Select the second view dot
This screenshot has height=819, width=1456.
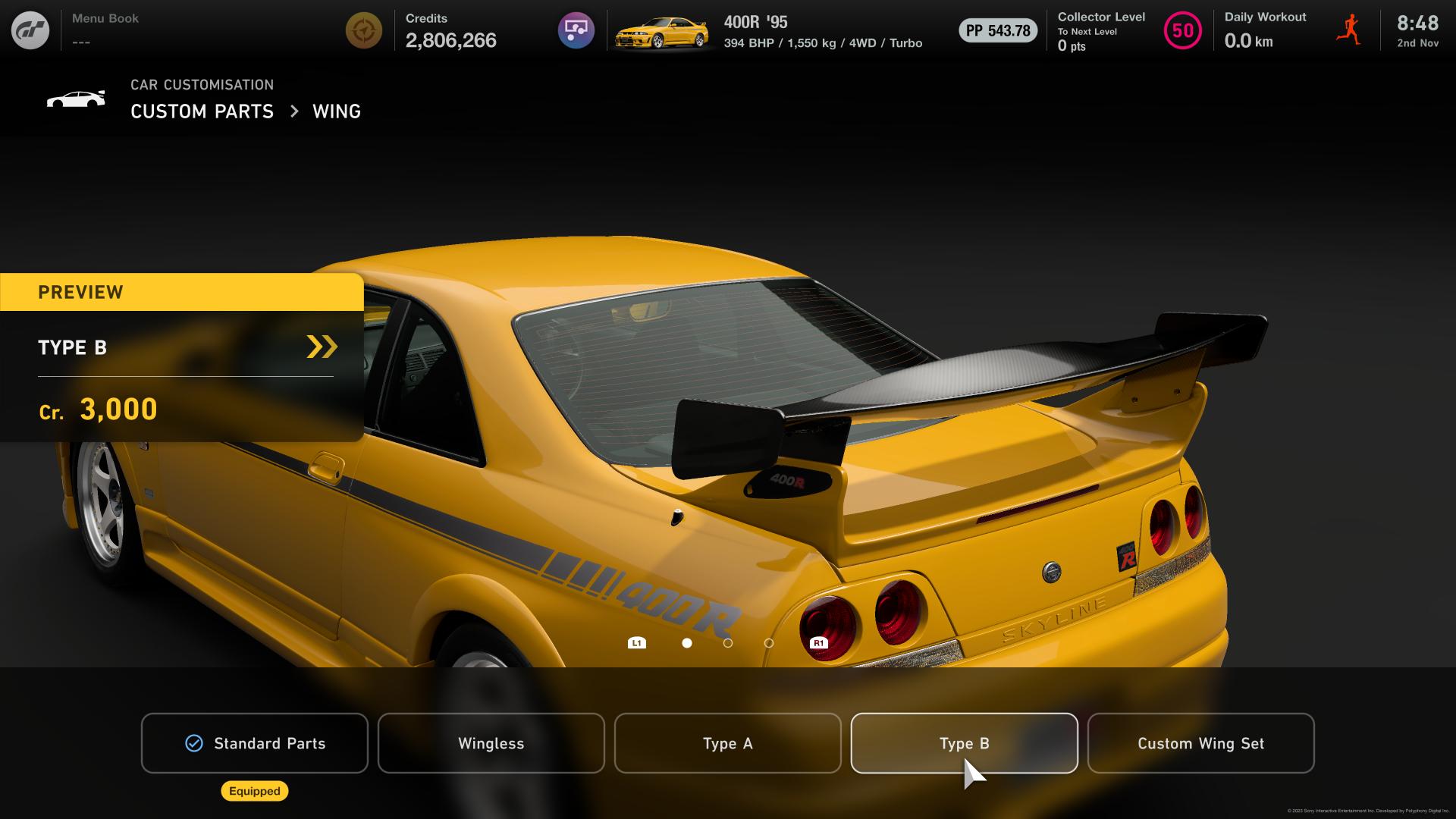coord(728,643)
